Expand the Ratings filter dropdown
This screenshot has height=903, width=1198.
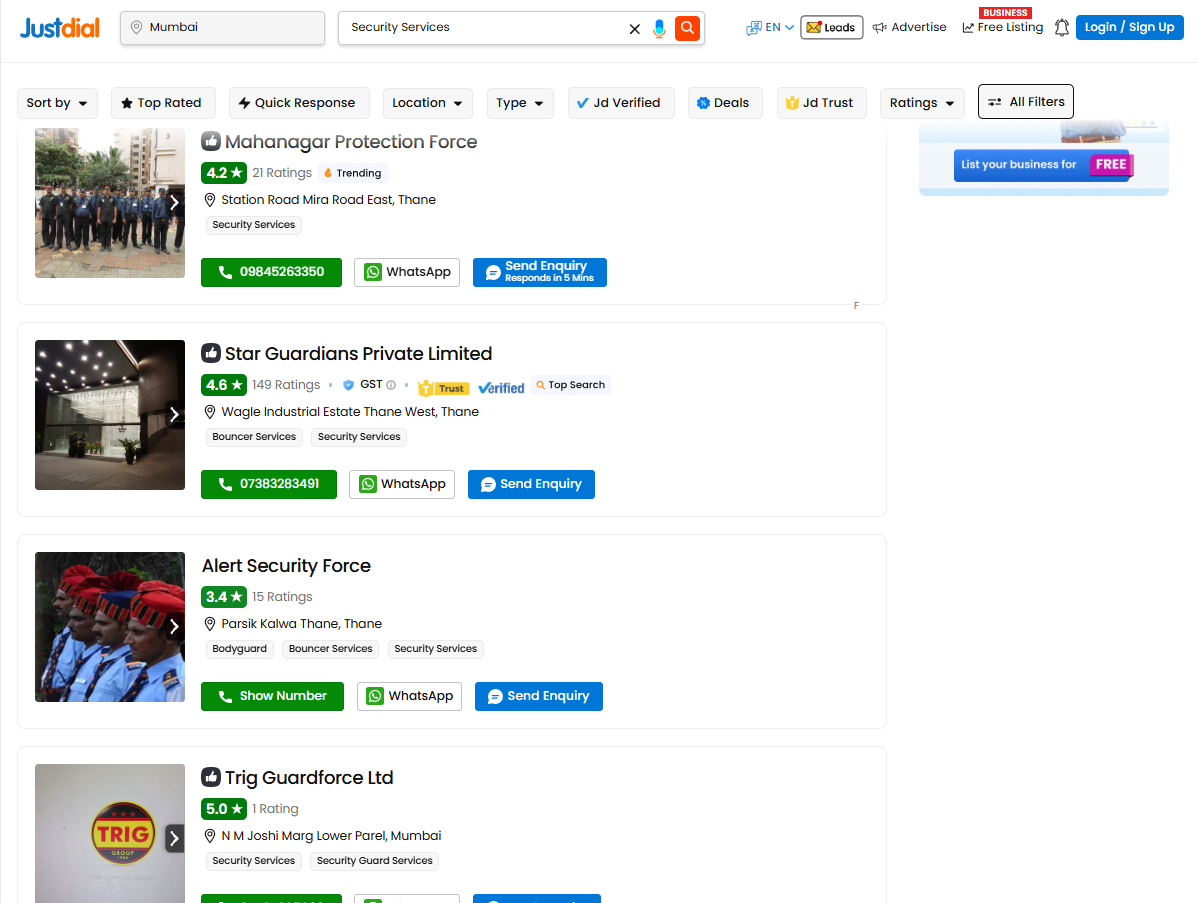coord(921,103)
